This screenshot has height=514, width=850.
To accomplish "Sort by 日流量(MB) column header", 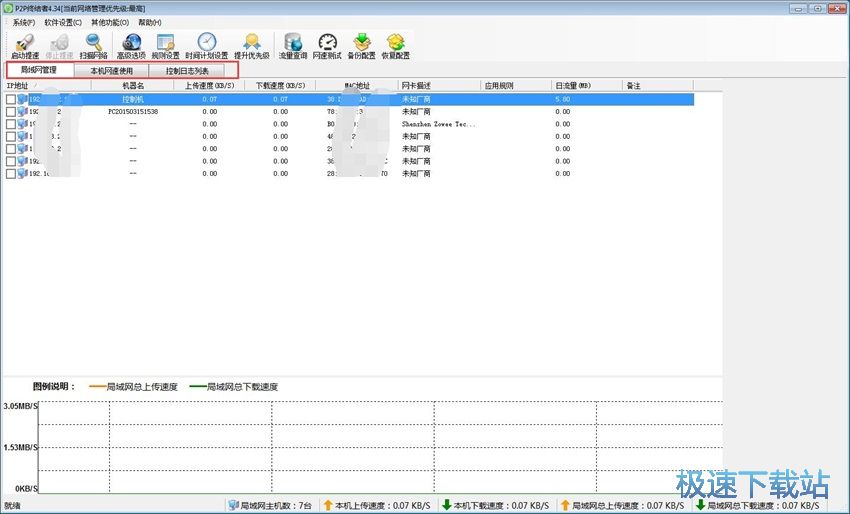I will point(587,86).
